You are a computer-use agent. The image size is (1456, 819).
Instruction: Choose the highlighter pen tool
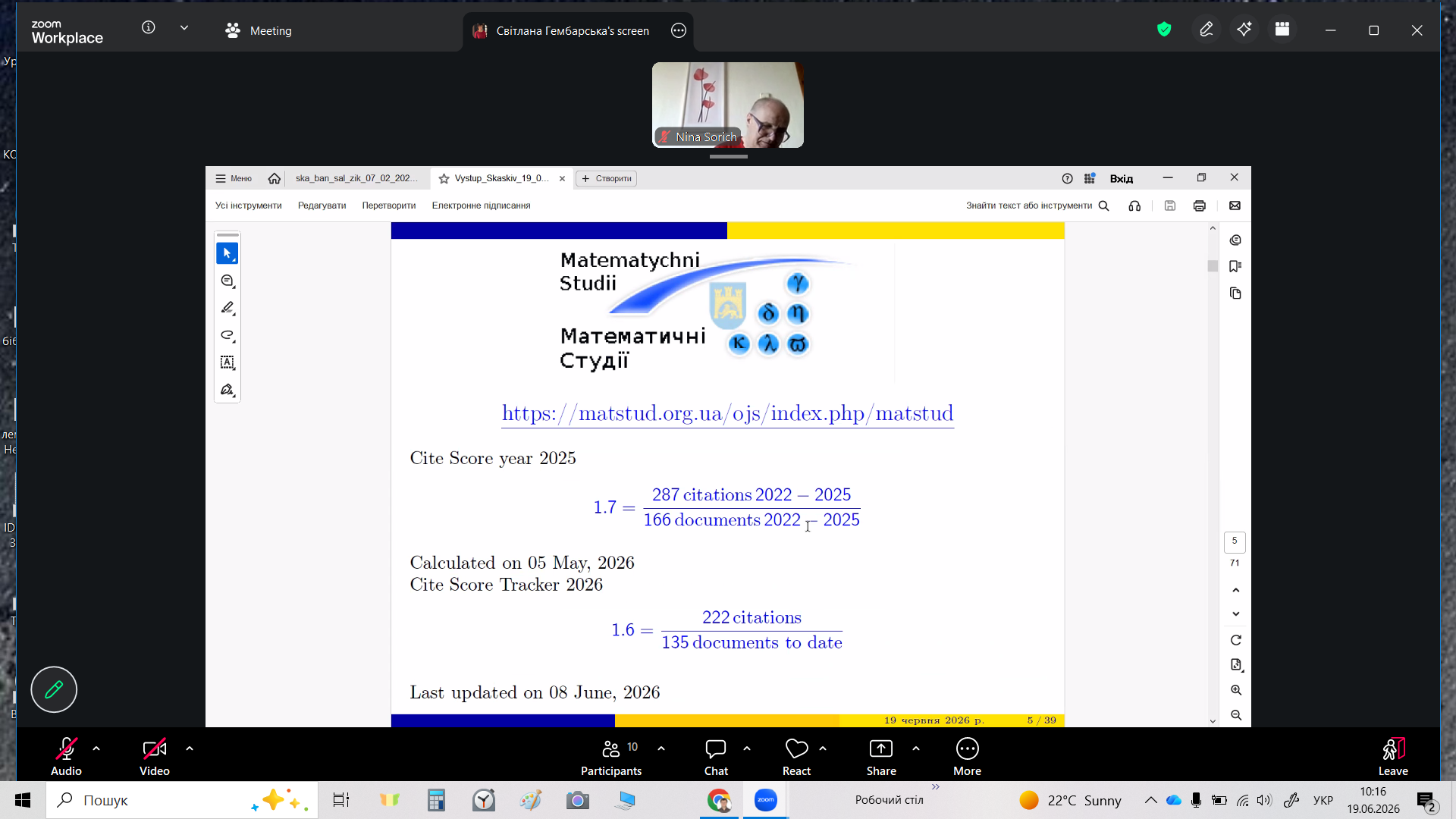coord(227,308)
